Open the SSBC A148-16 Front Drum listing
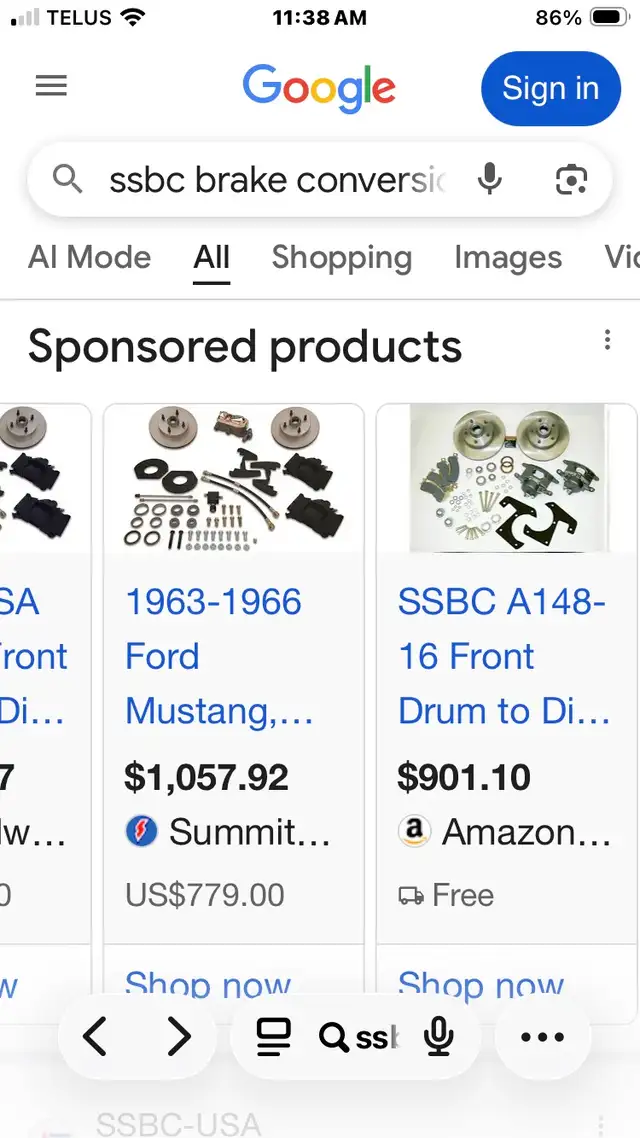Screen dimensions: 640x1138 [x=503, y=656]
